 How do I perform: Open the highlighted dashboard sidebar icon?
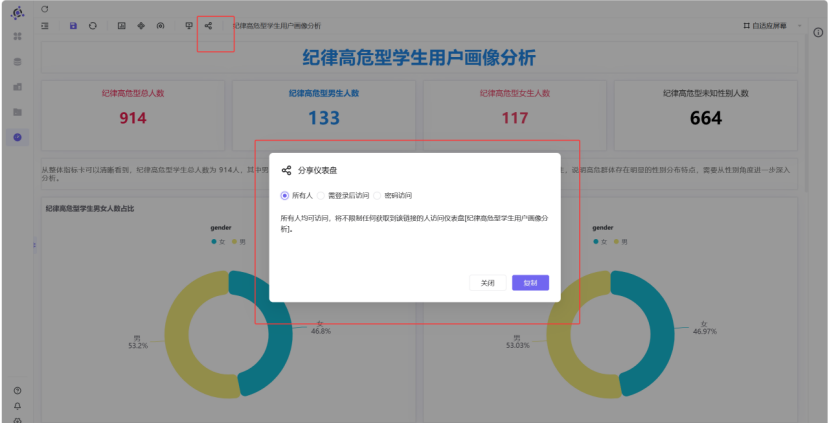tap(17, 137)
